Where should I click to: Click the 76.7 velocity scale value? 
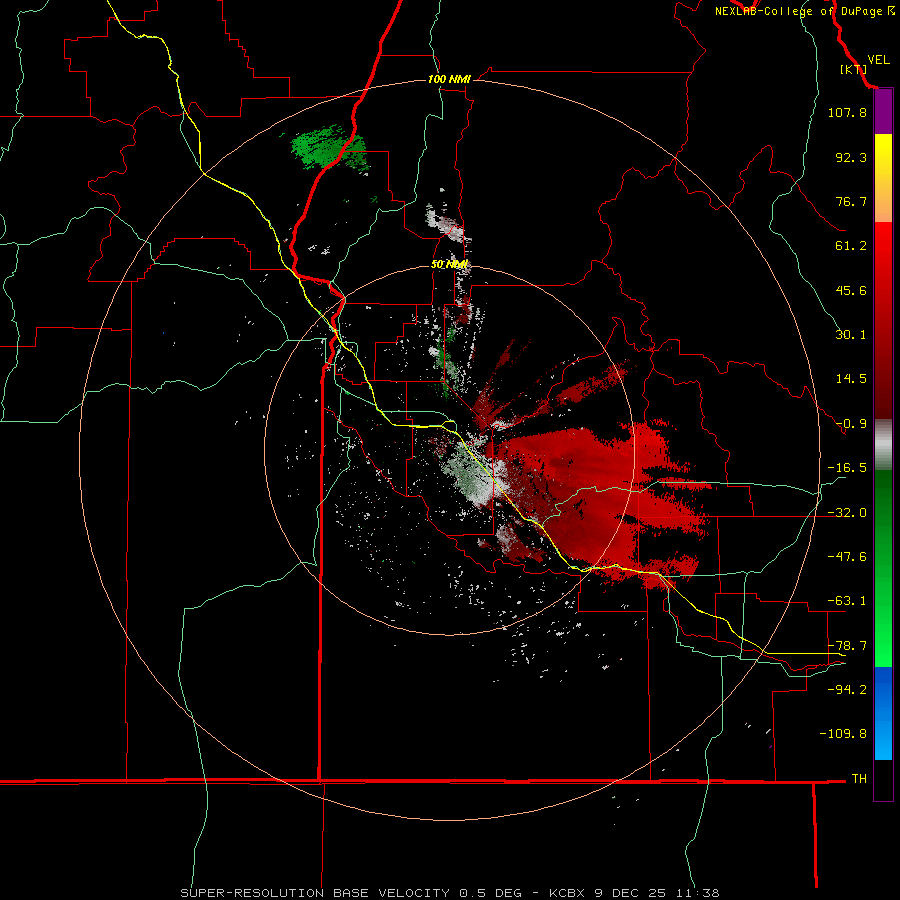click(x=851, y=201)
